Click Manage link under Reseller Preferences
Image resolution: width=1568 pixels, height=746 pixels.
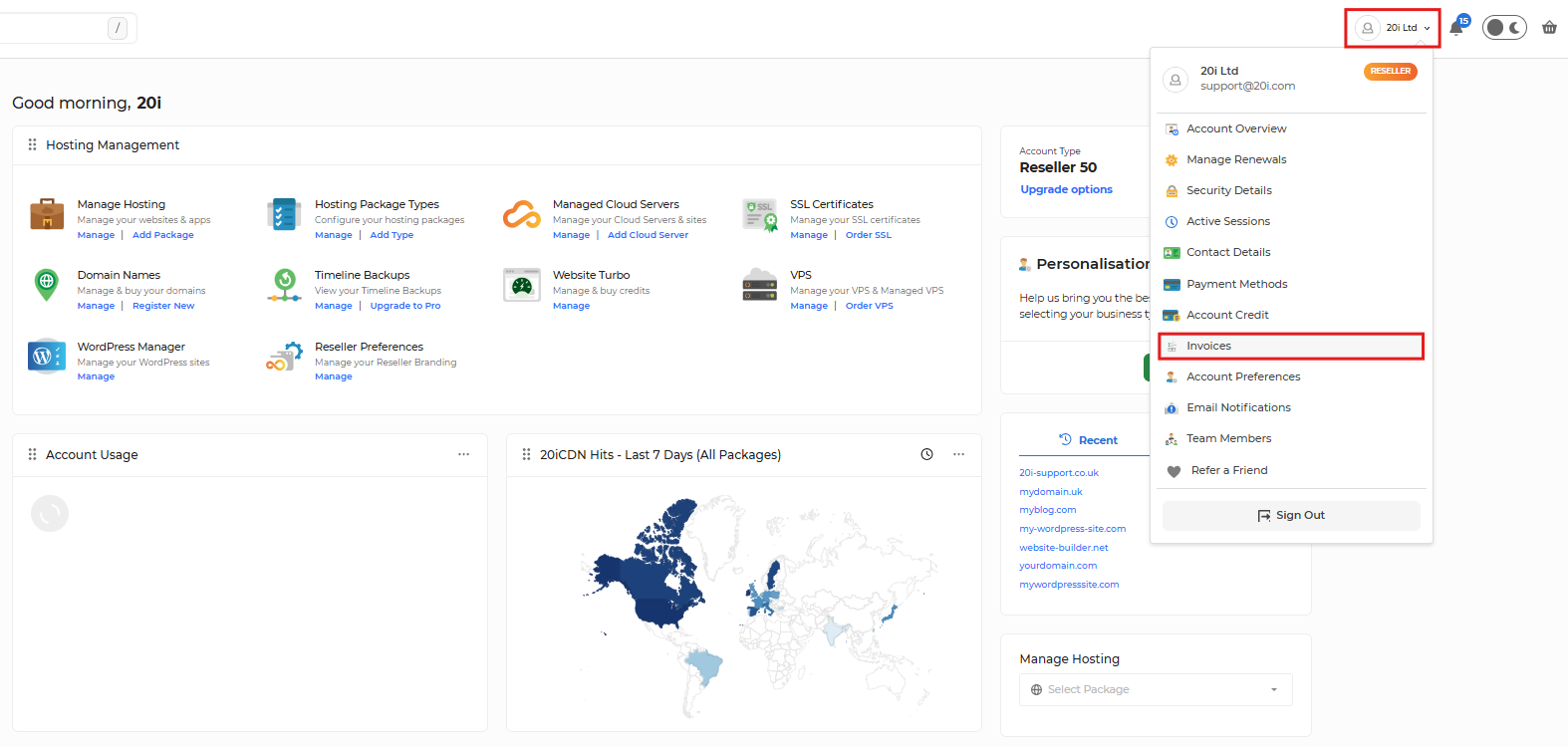click(334, 376)
